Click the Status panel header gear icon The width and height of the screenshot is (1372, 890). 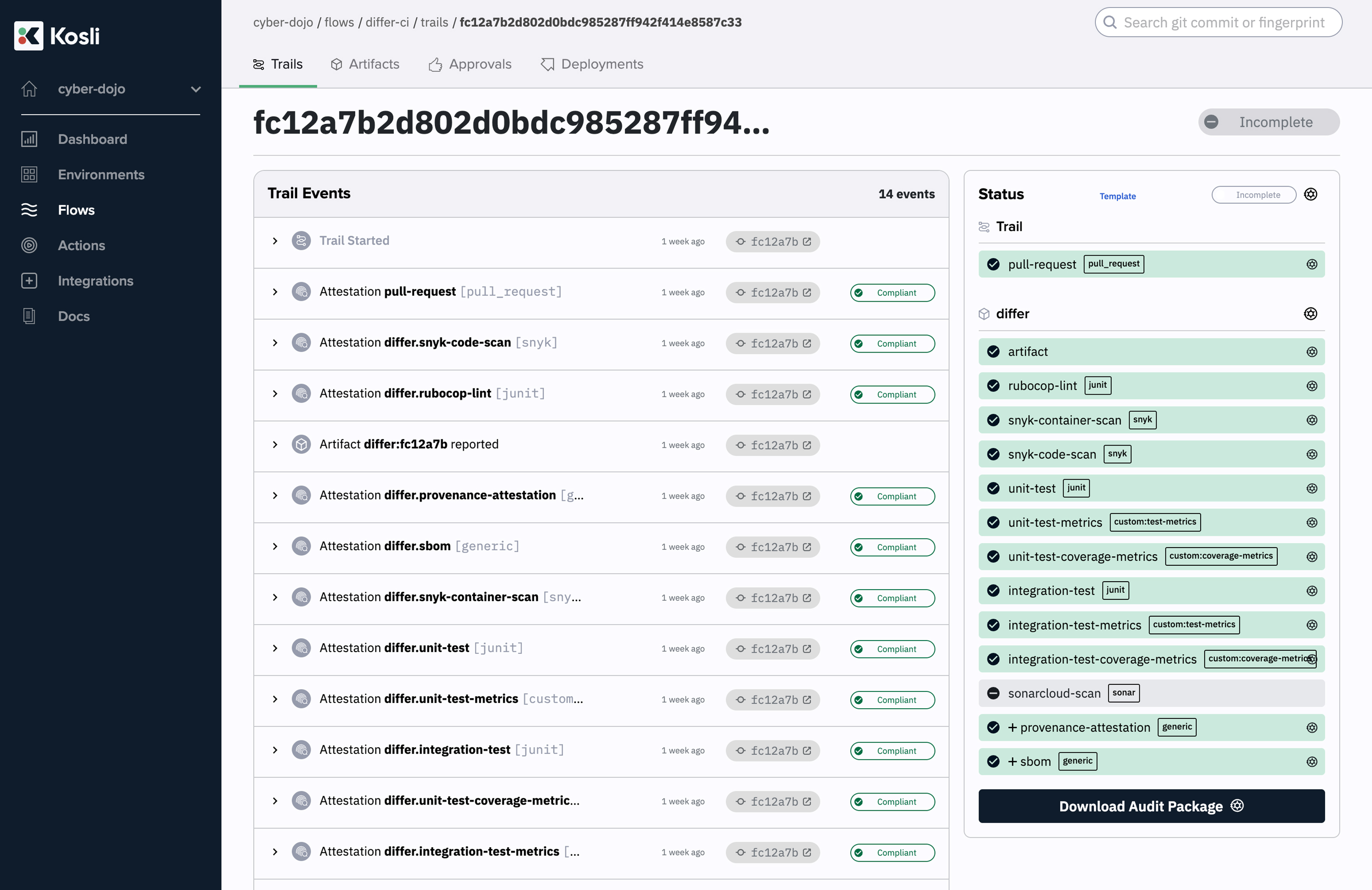pos(1310,195)
